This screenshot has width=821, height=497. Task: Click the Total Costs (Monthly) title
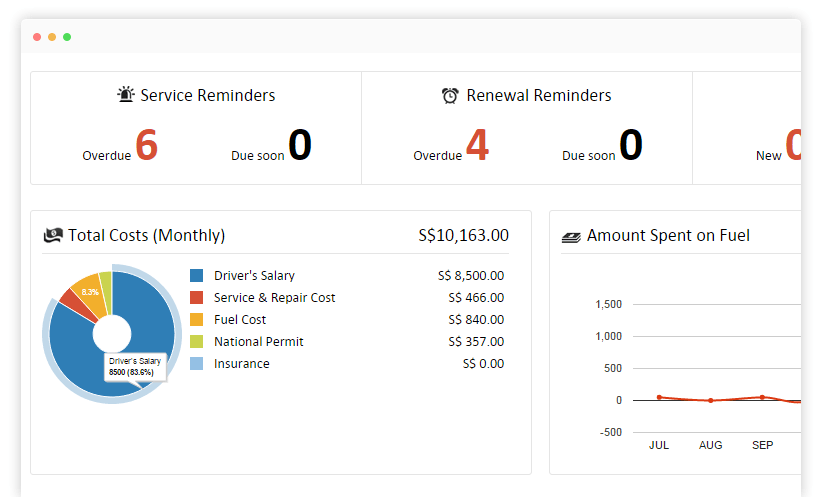[147, 235]
